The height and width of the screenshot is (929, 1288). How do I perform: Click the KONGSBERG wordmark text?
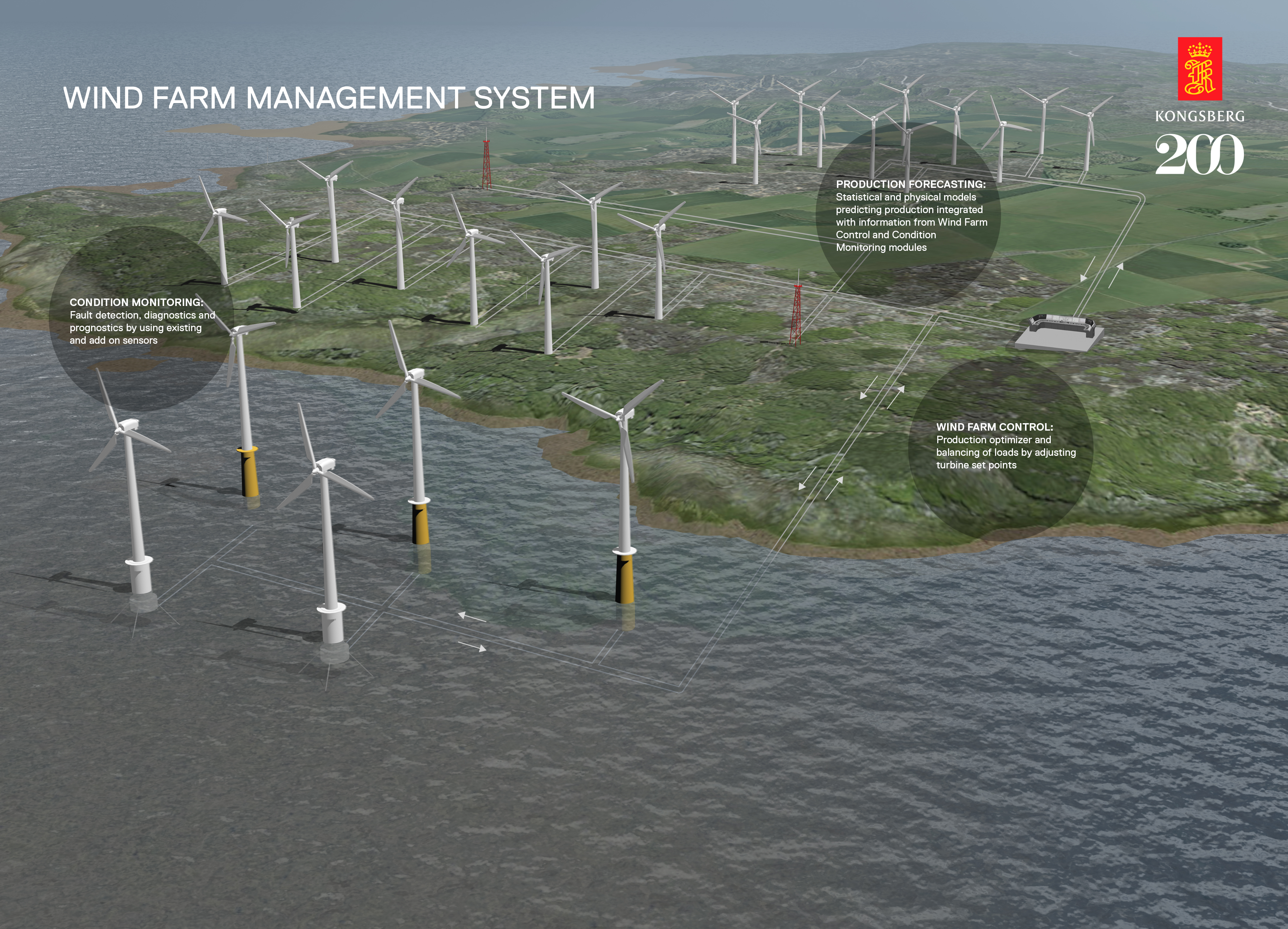(1199, 117)
